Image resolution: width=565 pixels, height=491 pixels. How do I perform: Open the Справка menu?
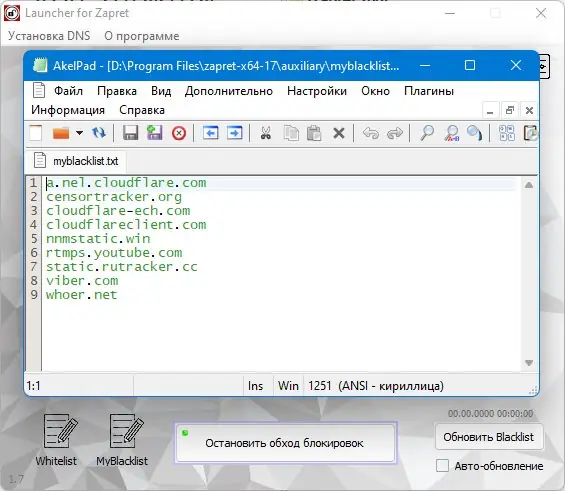pyautogui.click(x=142, y=110)
